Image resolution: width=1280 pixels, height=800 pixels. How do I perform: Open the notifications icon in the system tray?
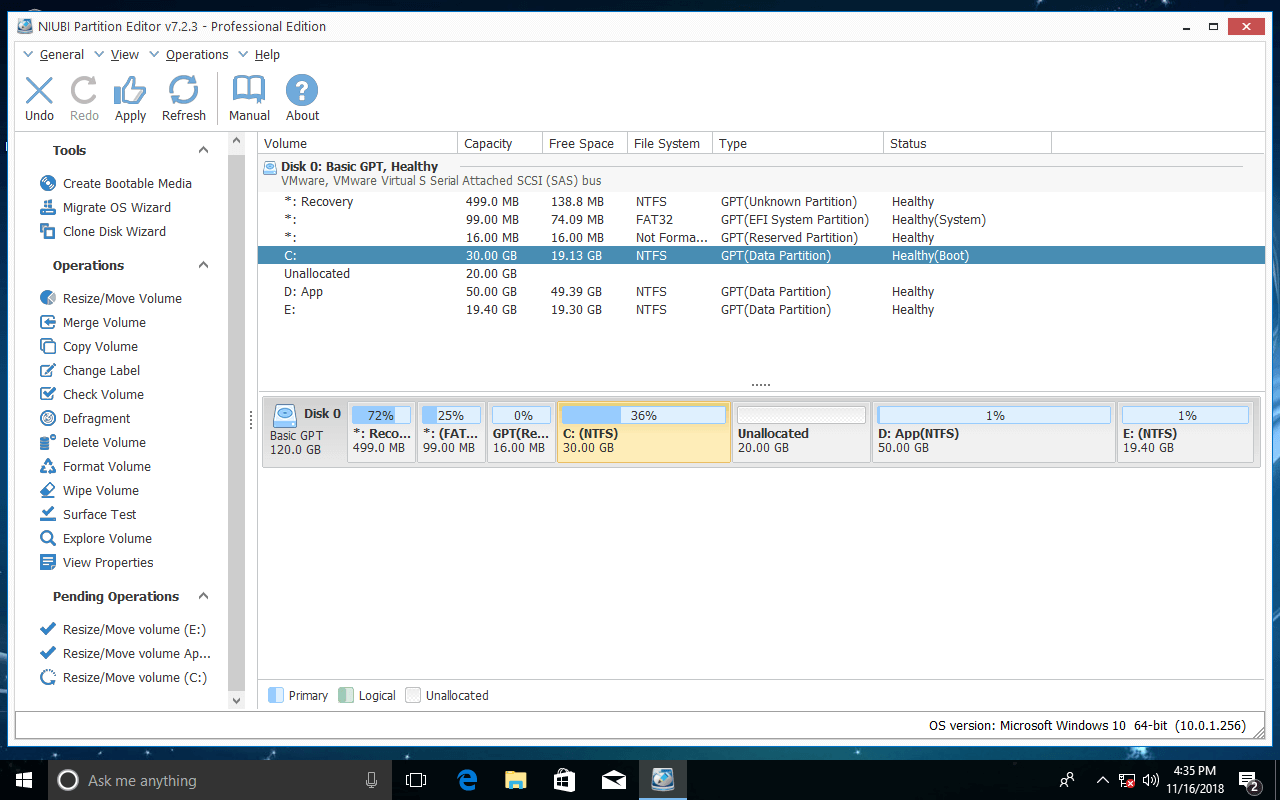[x=1247, y=780]
